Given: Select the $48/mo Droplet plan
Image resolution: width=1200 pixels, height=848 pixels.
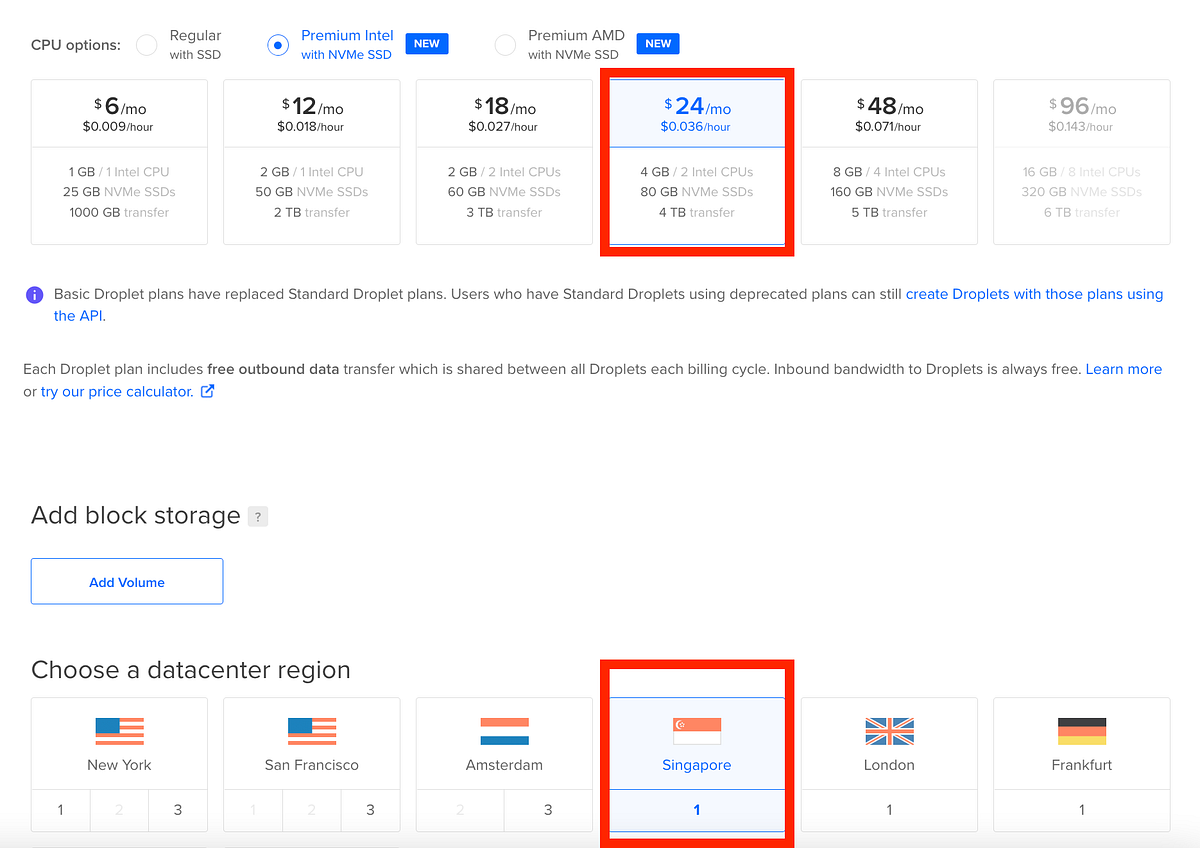Looking at the screenshot, I should click(x=888, y=160).
